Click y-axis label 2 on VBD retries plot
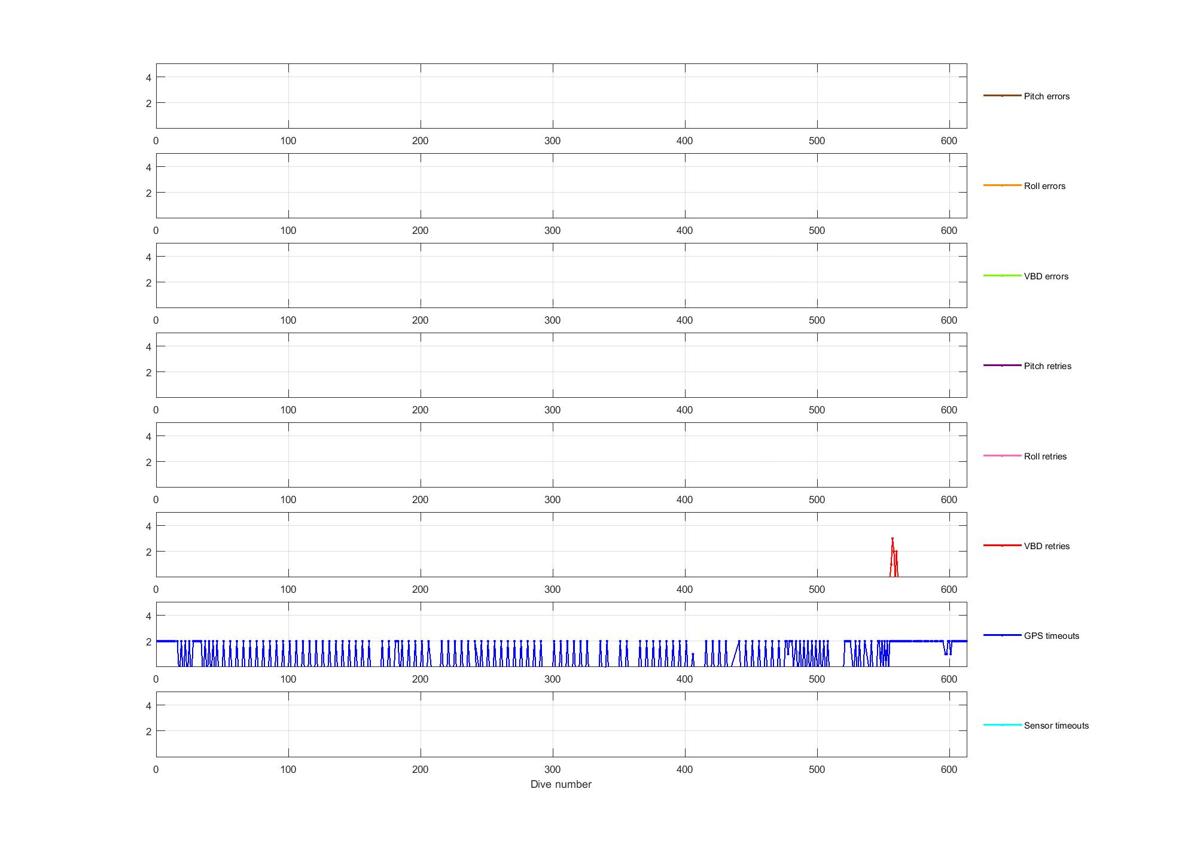The image size is (1200, 851). point(148,552)
